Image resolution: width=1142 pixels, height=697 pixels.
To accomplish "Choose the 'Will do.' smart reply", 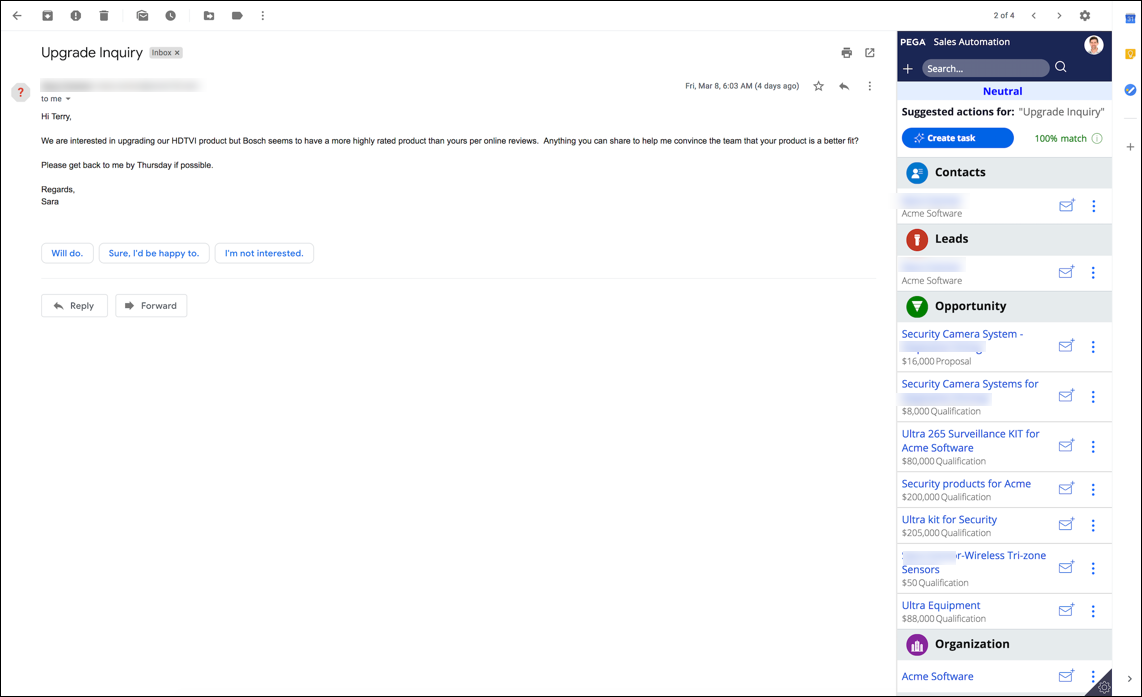I will (x=67, y=253).
